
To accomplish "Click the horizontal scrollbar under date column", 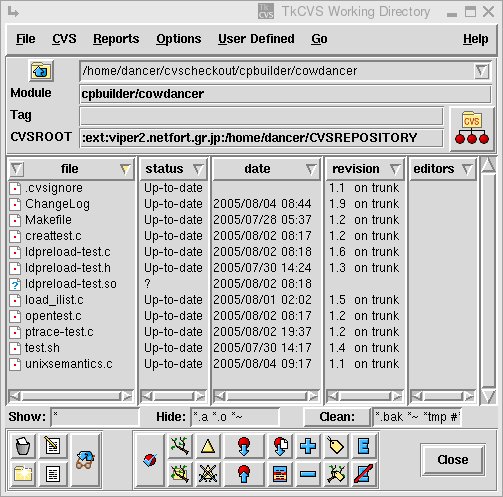I will click(x=266, y=396).
